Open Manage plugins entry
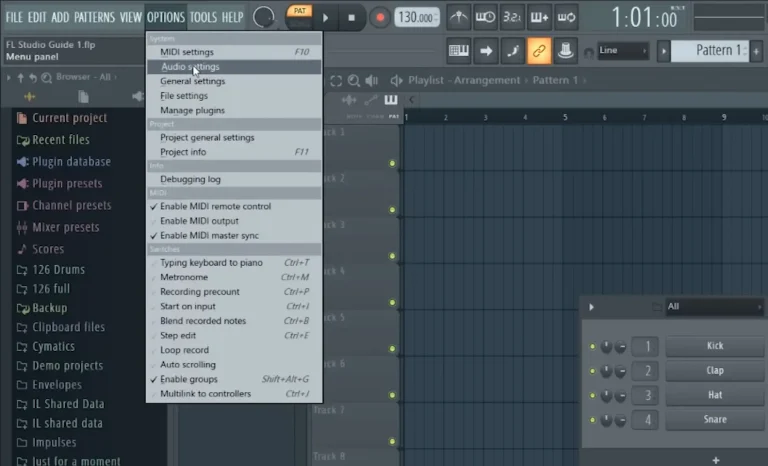 click(234, 110)
